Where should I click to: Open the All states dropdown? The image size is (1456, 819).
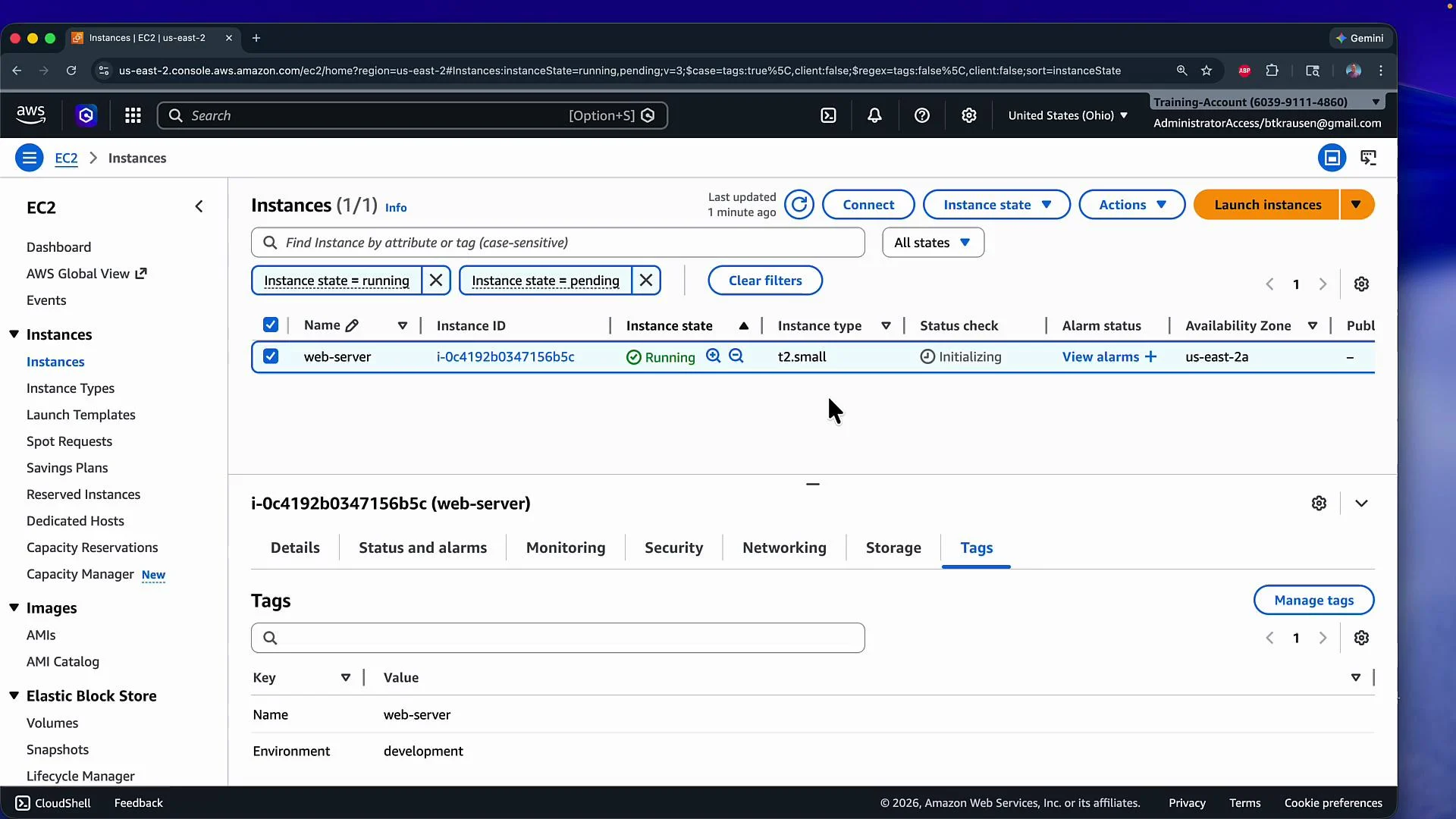click(933, 243)
